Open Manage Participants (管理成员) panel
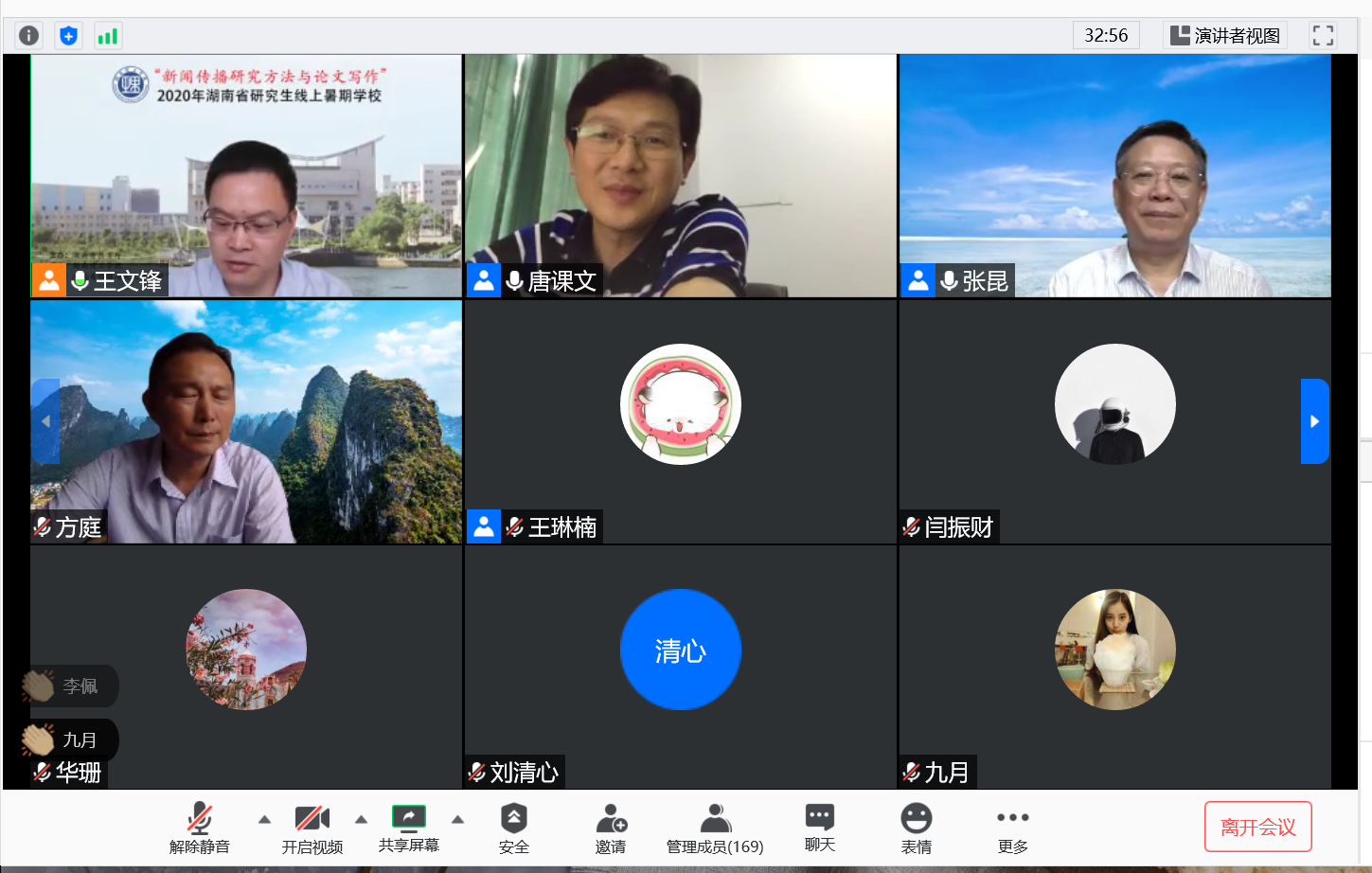This screenshot has width=1372, height=873. 715,827
